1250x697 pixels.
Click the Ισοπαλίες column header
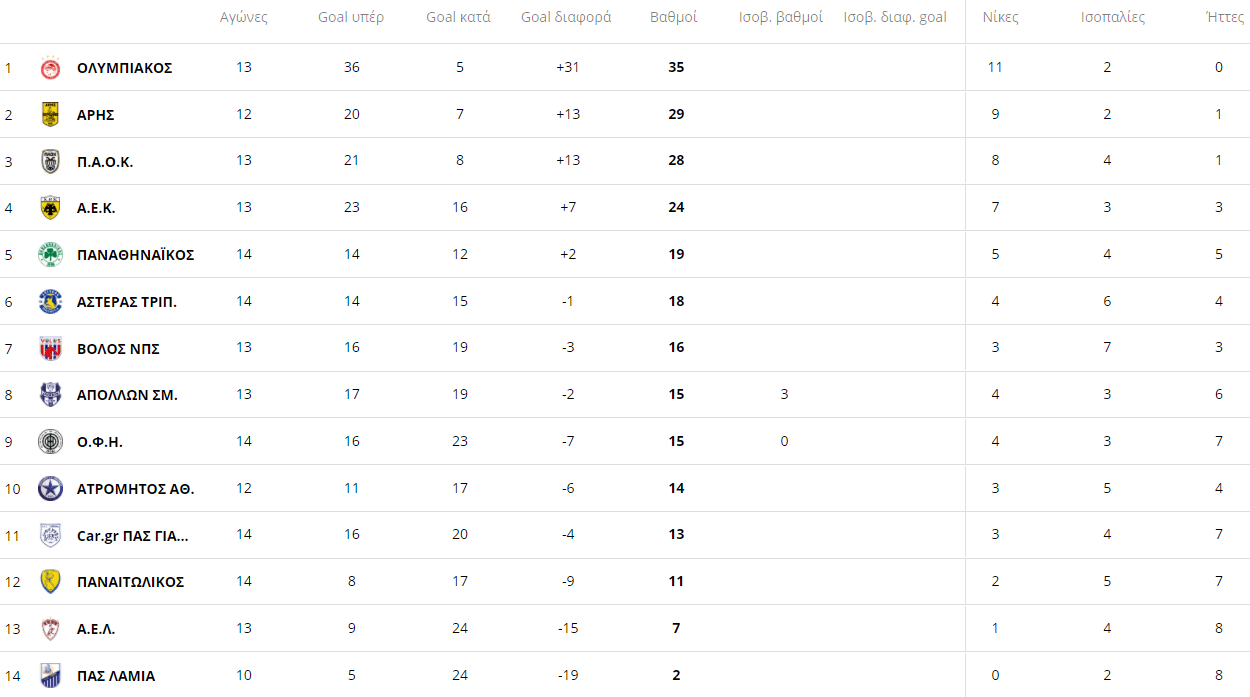1113,17
